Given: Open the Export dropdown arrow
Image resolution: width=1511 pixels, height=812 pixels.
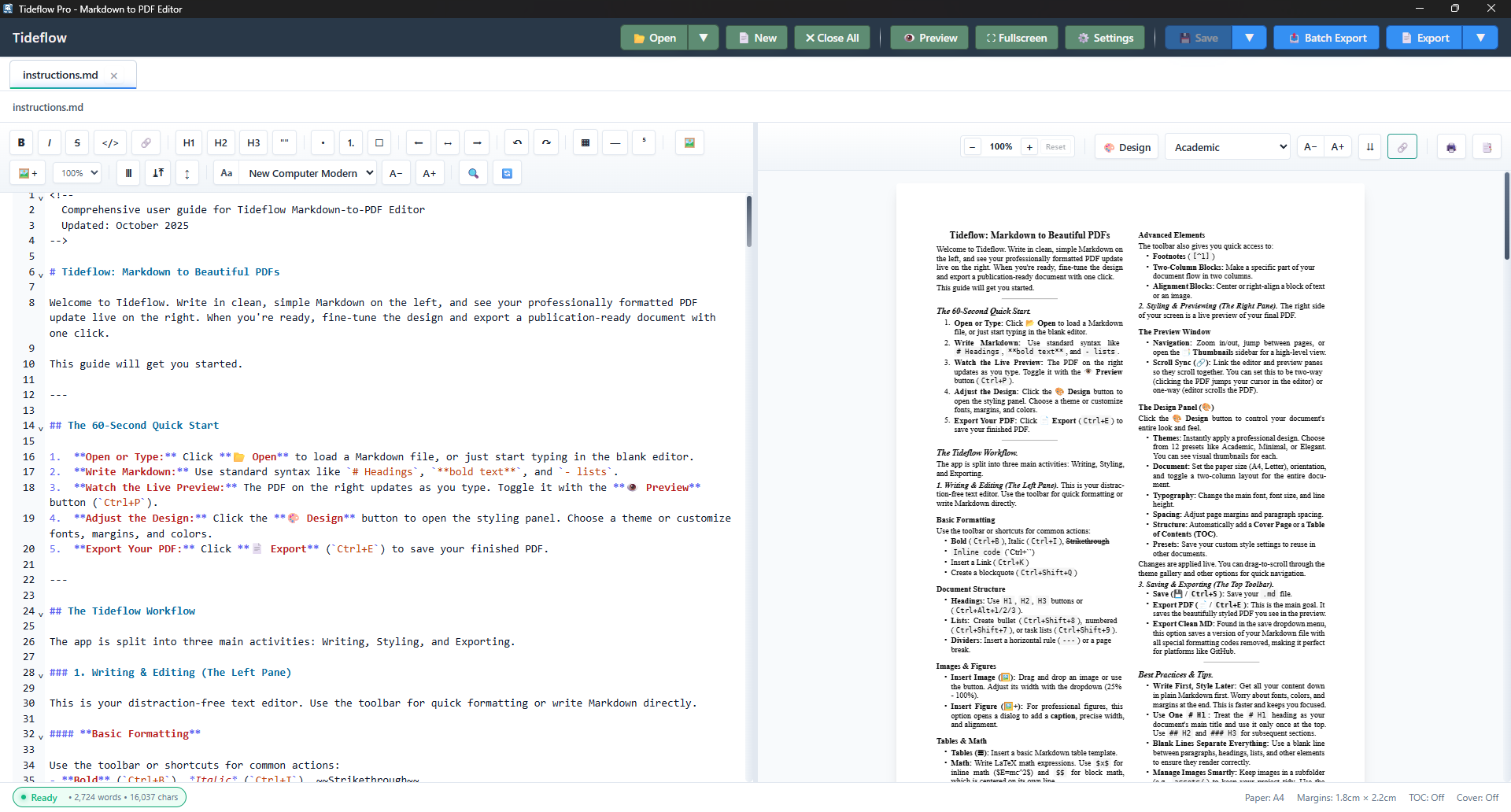Looking at the screenshot, I should (1482, 37).
